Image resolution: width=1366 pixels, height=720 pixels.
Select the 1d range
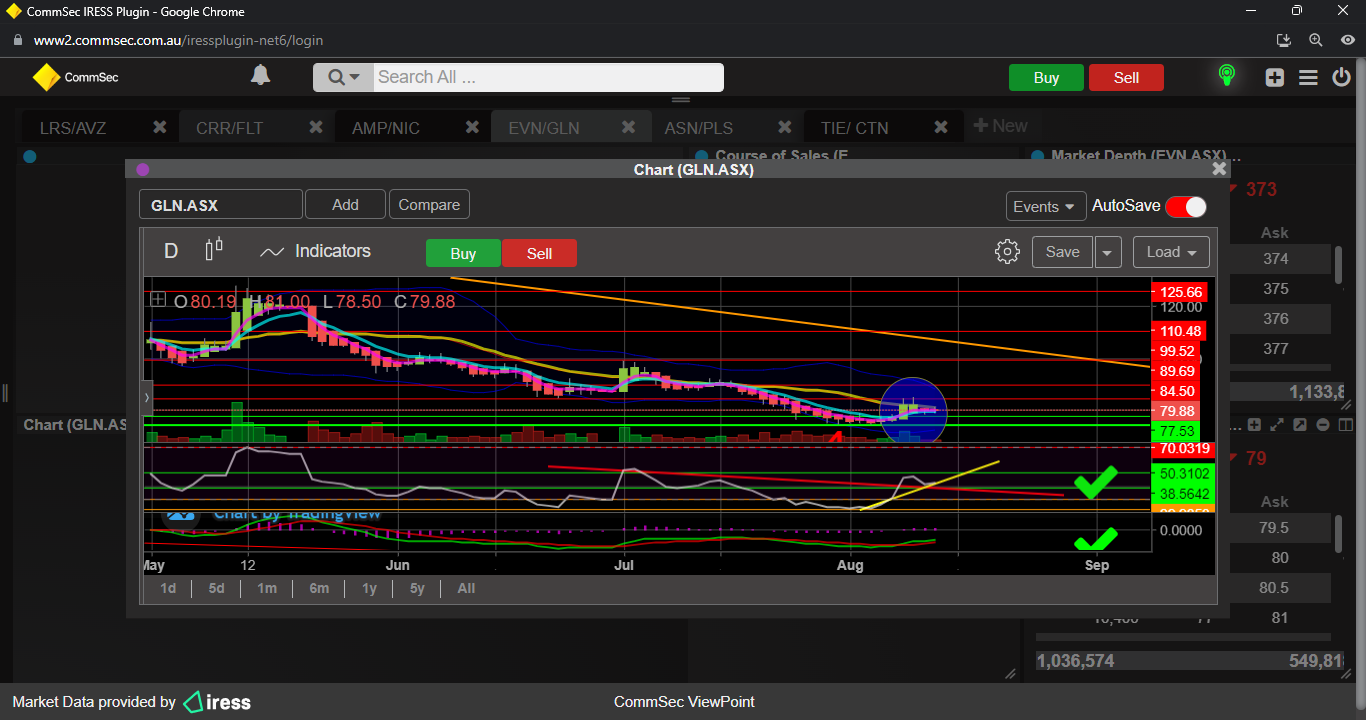click(x=168, y=588)
